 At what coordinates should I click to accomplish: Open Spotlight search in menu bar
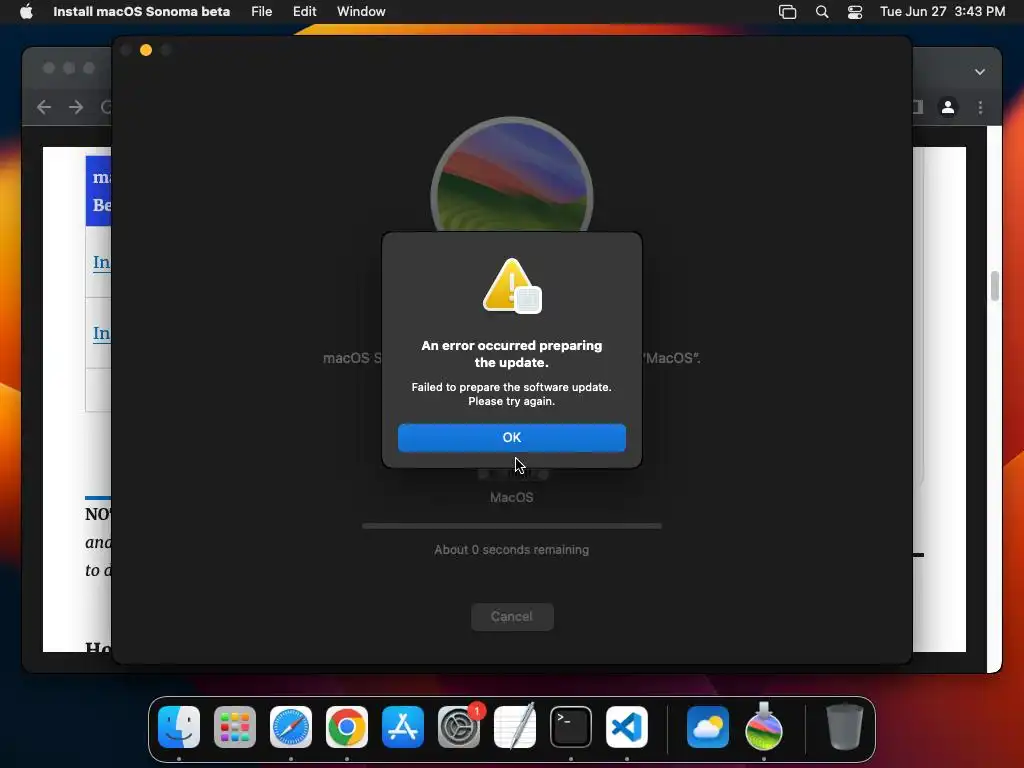(x=822, y=12)
